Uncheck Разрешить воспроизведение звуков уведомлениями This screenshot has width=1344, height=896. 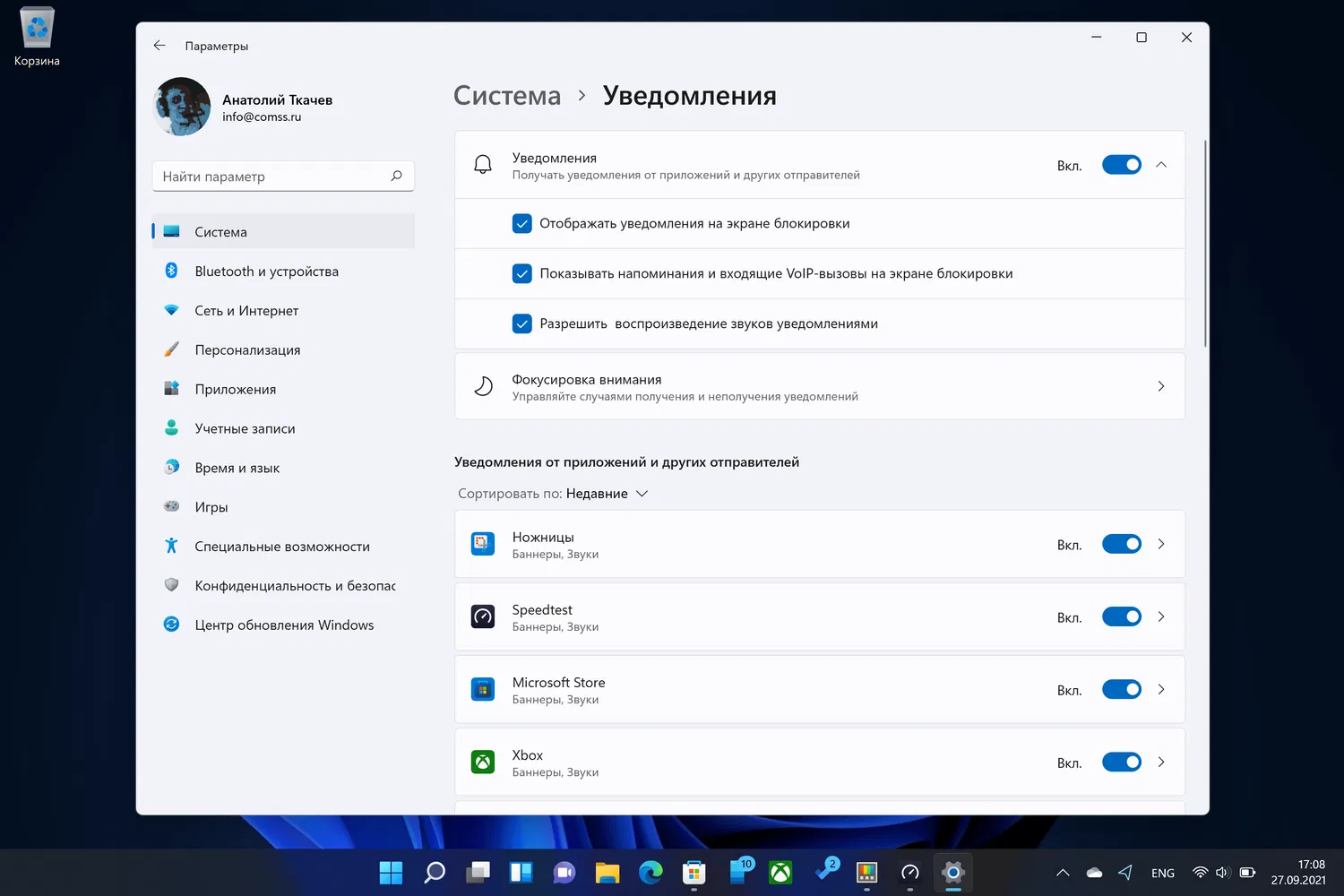click(522, 323)
